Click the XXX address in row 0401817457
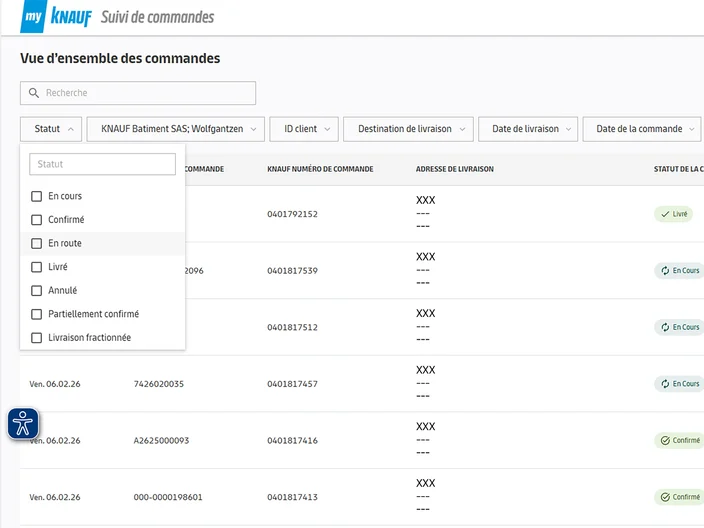704x528 pixels. pyautogui.click(x=426, y=370)
